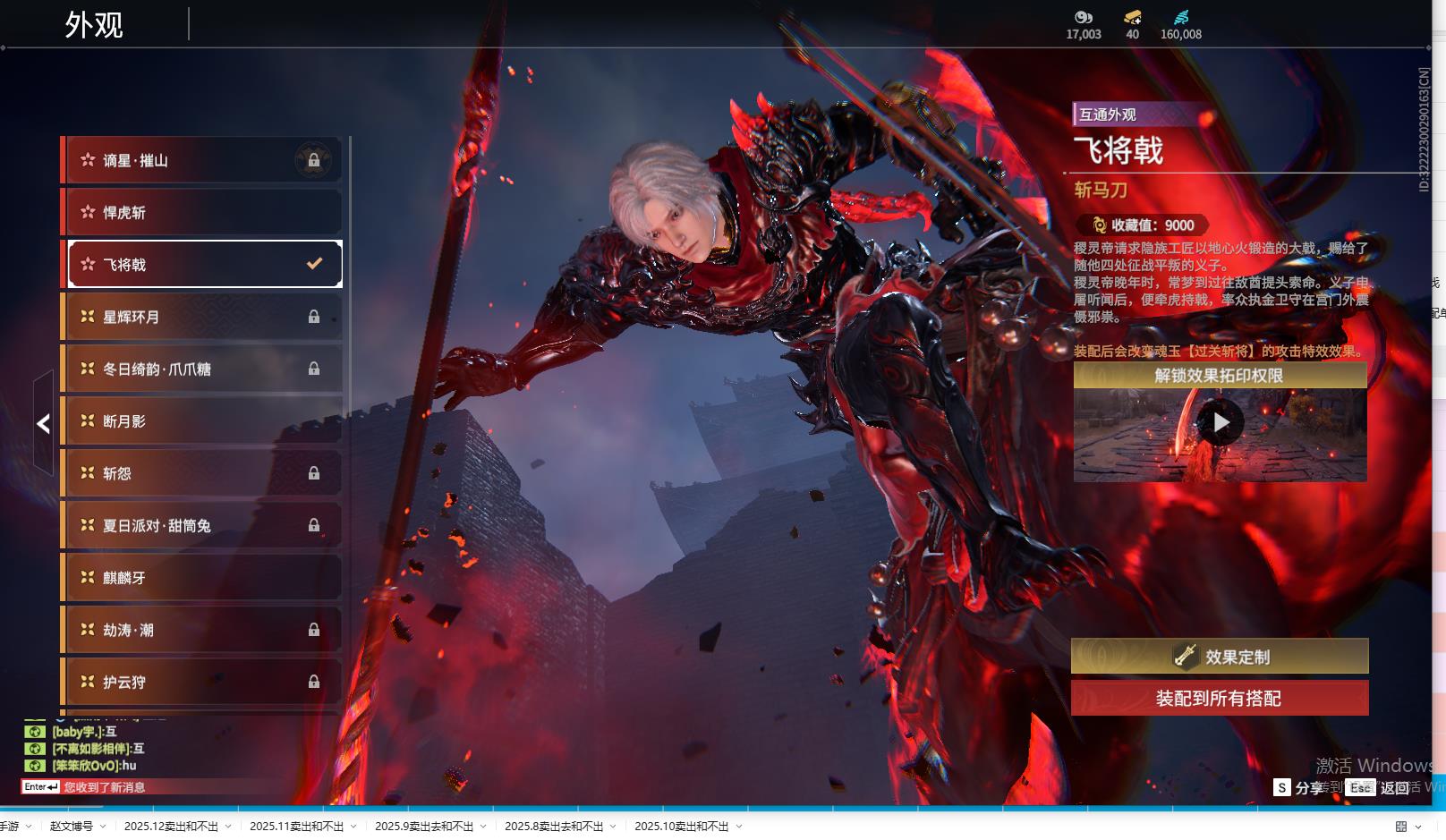Screen dimensions: 1446x840
Task: Click the star icon beside 摘星·摧山
Action: (88, 160)
